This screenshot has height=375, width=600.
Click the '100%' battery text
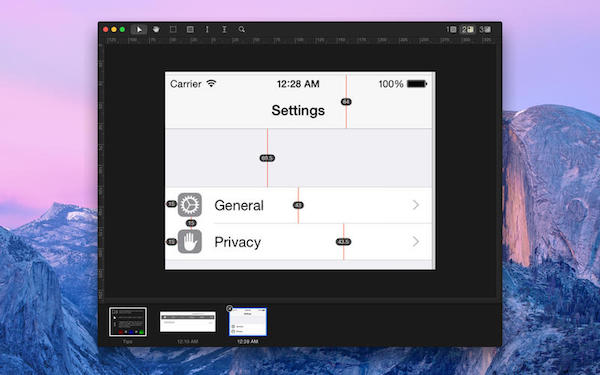pyautogui.click(x=391, y=84)
